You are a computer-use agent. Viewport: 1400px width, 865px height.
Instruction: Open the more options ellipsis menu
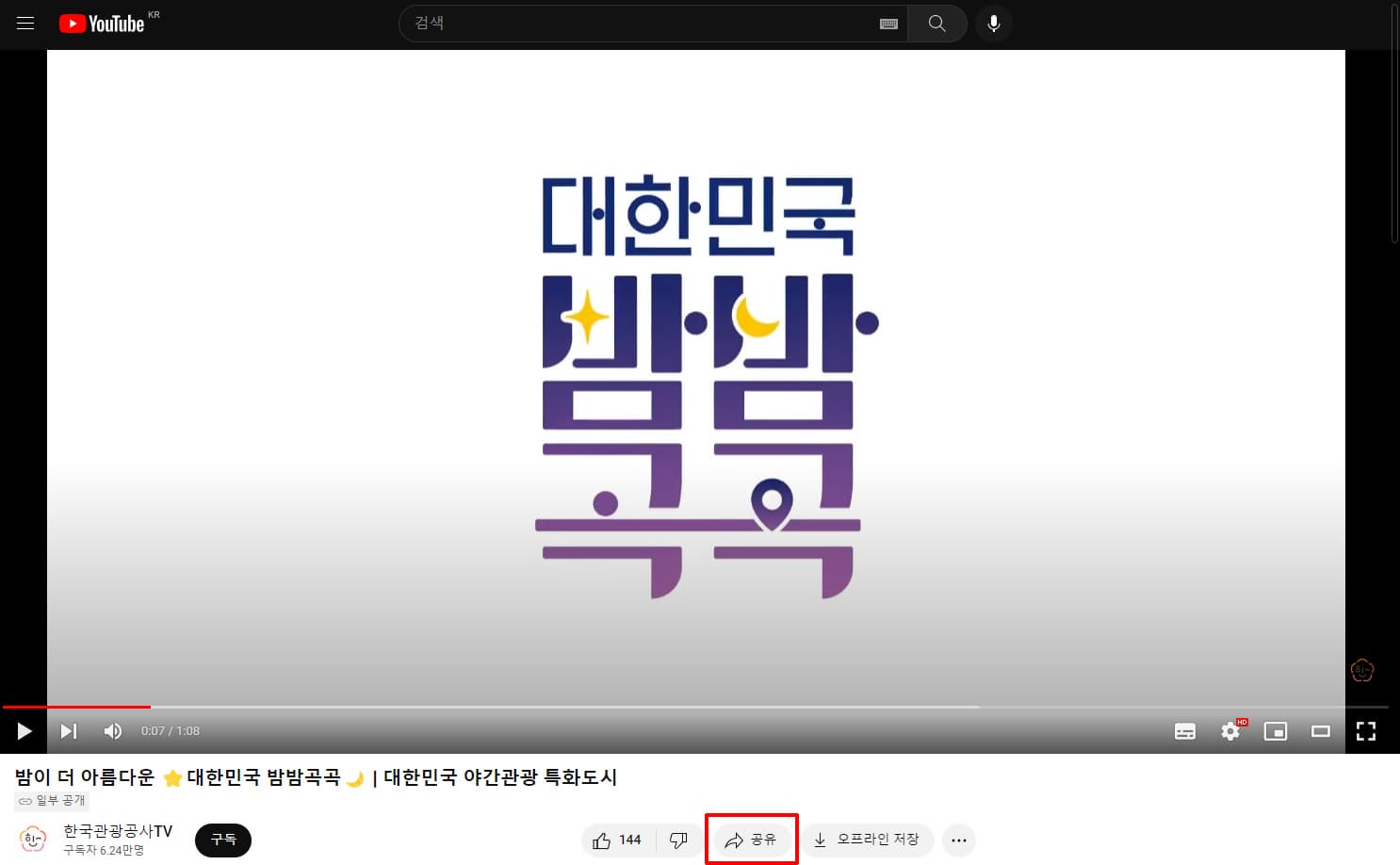tap(958, 840)
